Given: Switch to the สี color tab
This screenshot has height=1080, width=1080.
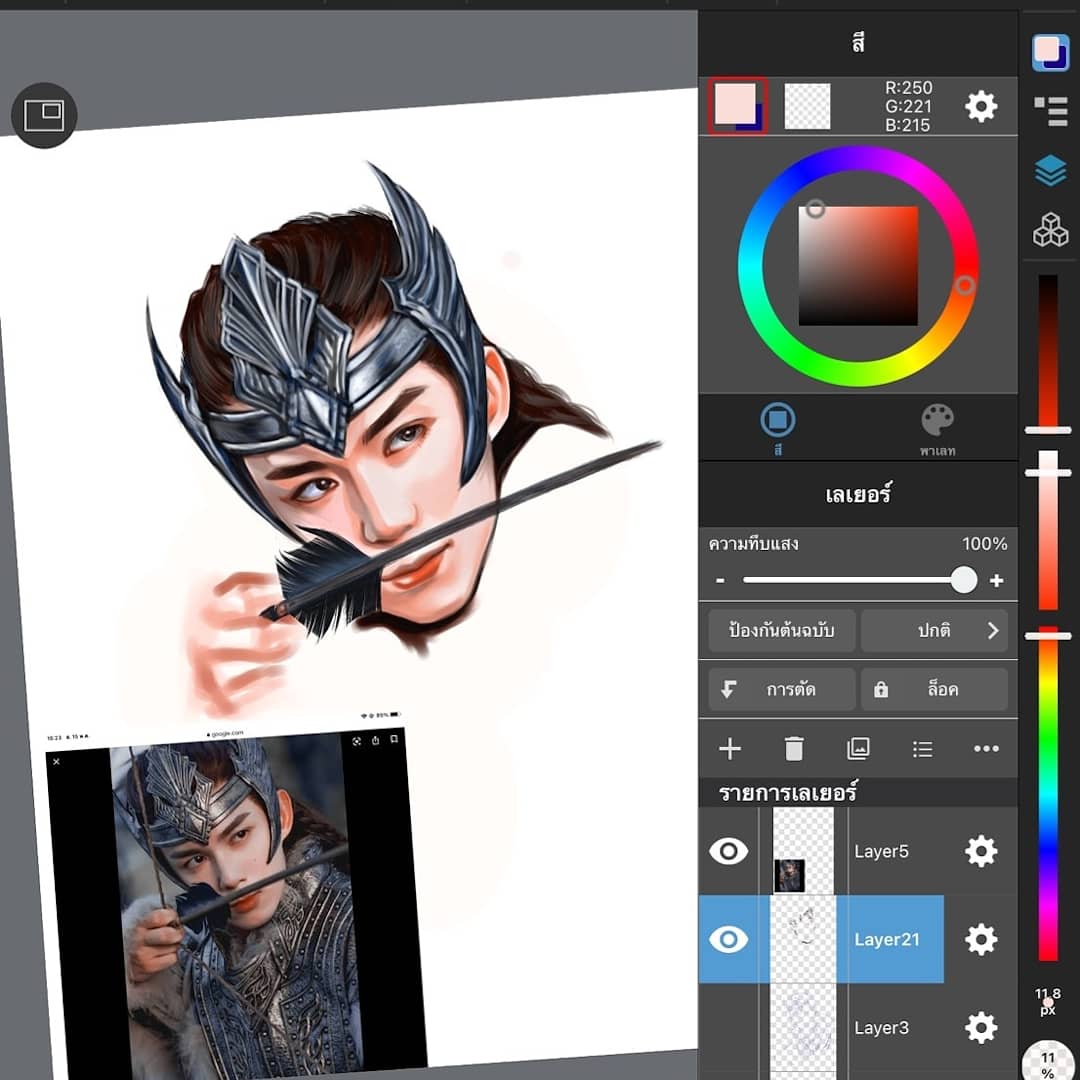Looking at the screenshot, I should click(x=778, y=429).
